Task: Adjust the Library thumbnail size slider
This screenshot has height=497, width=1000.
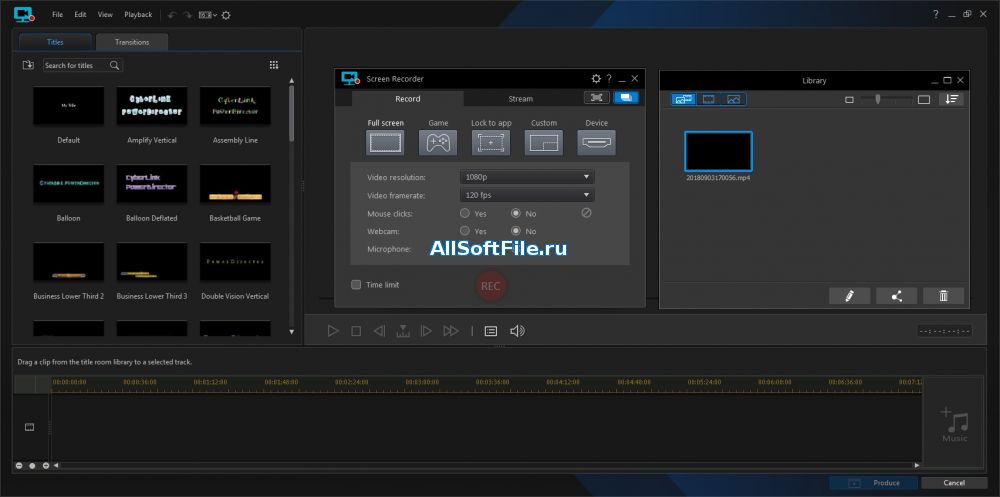Action: (x=879, y=99)
